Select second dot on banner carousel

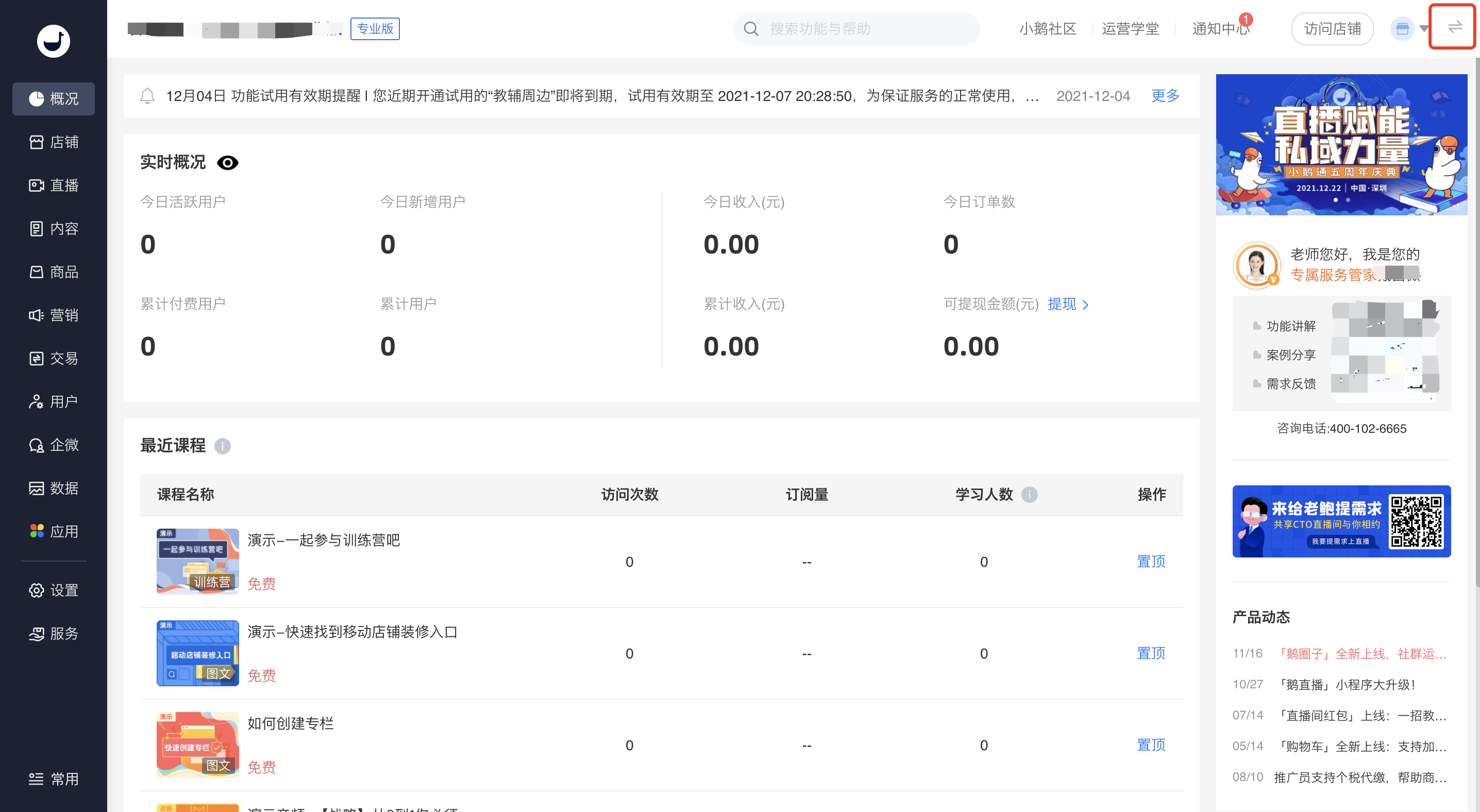click(x=1348, y=200)
